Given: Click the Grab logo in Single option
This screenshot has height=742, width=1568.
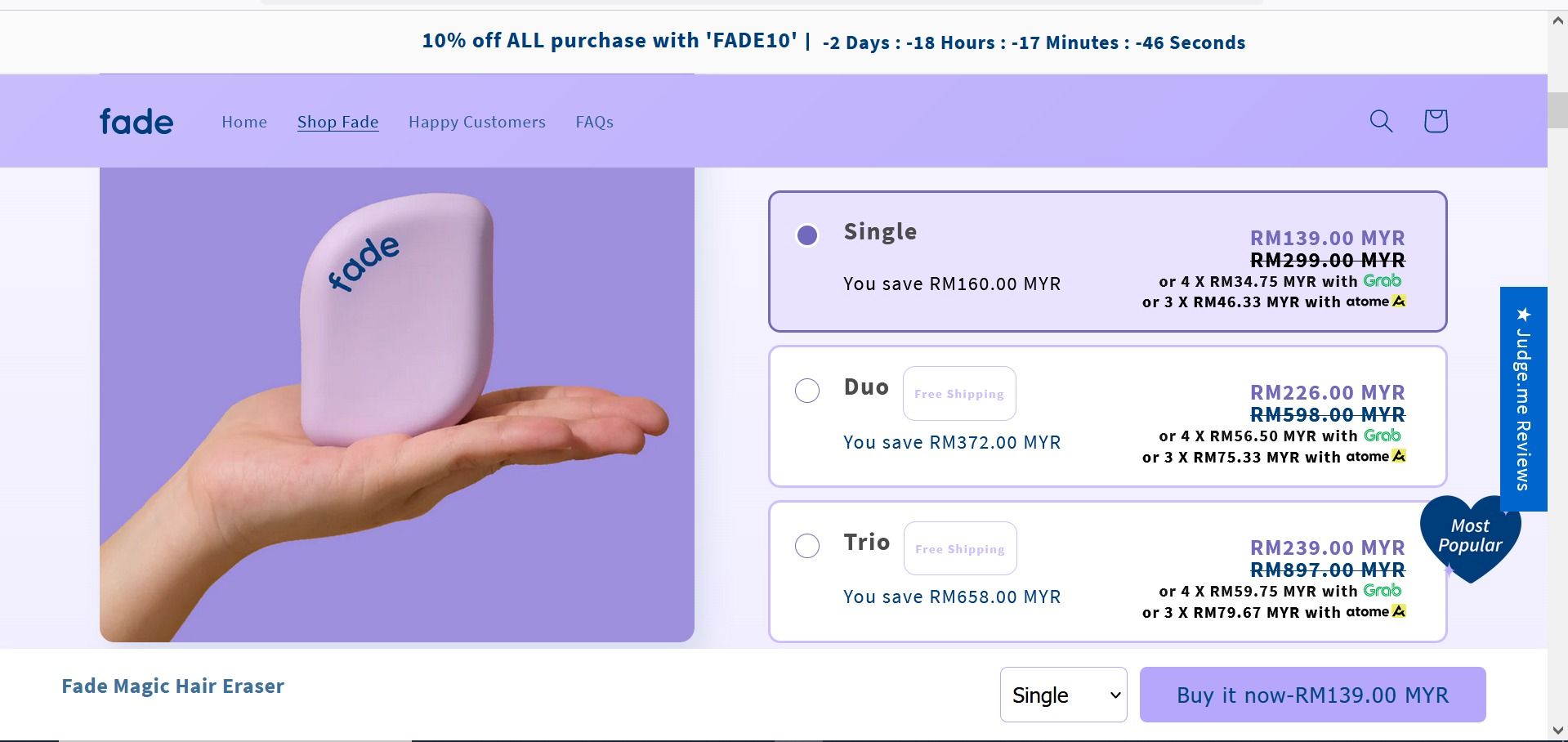Looking at the screenshot, I should pos(1383,281).
